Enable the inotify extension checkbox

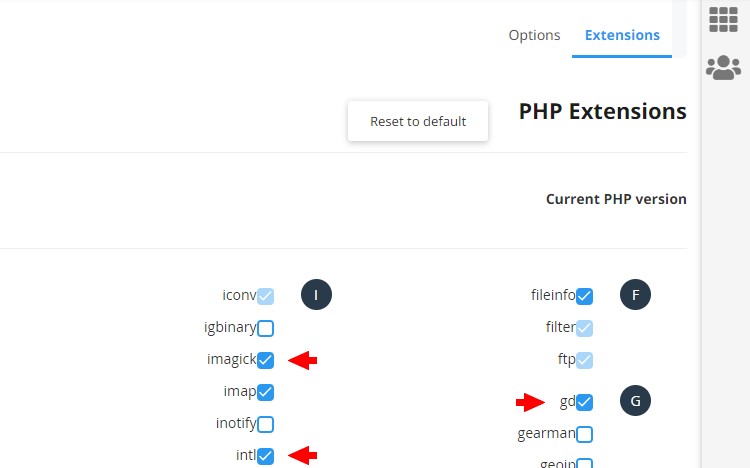point(265,424)
